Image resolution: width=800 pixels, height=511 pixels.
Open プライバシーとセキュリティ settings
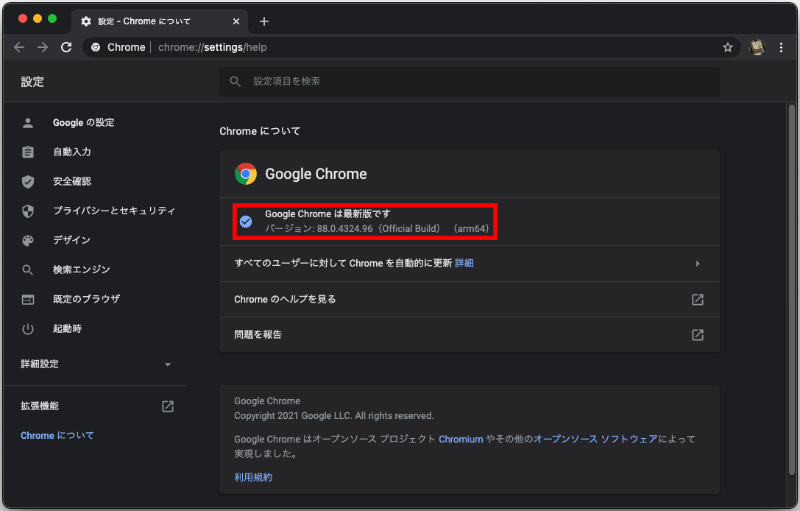tap(114, 211)
